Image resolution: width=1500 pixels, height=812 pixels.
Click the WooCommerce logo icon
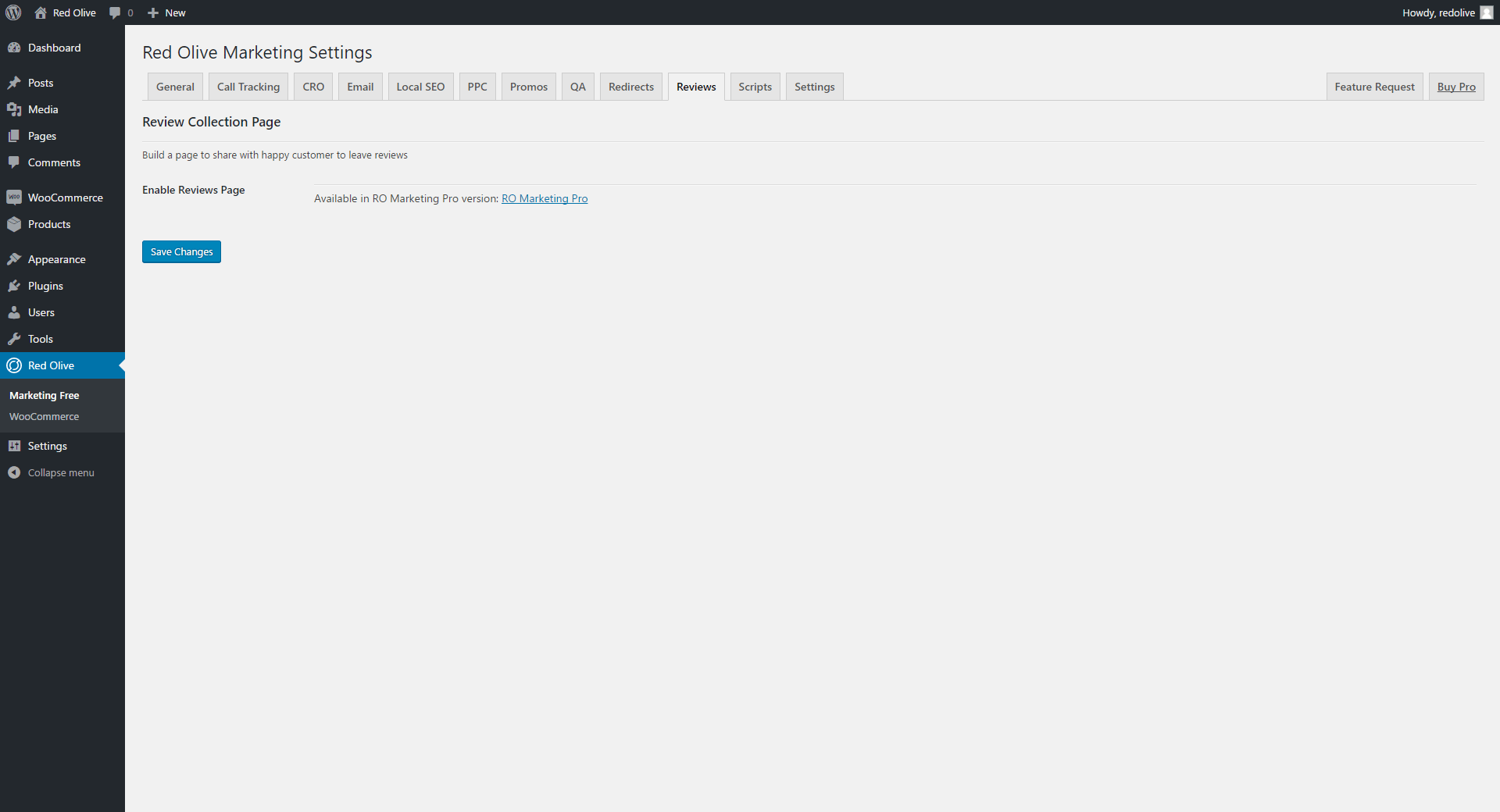click(x=14, y=198)
